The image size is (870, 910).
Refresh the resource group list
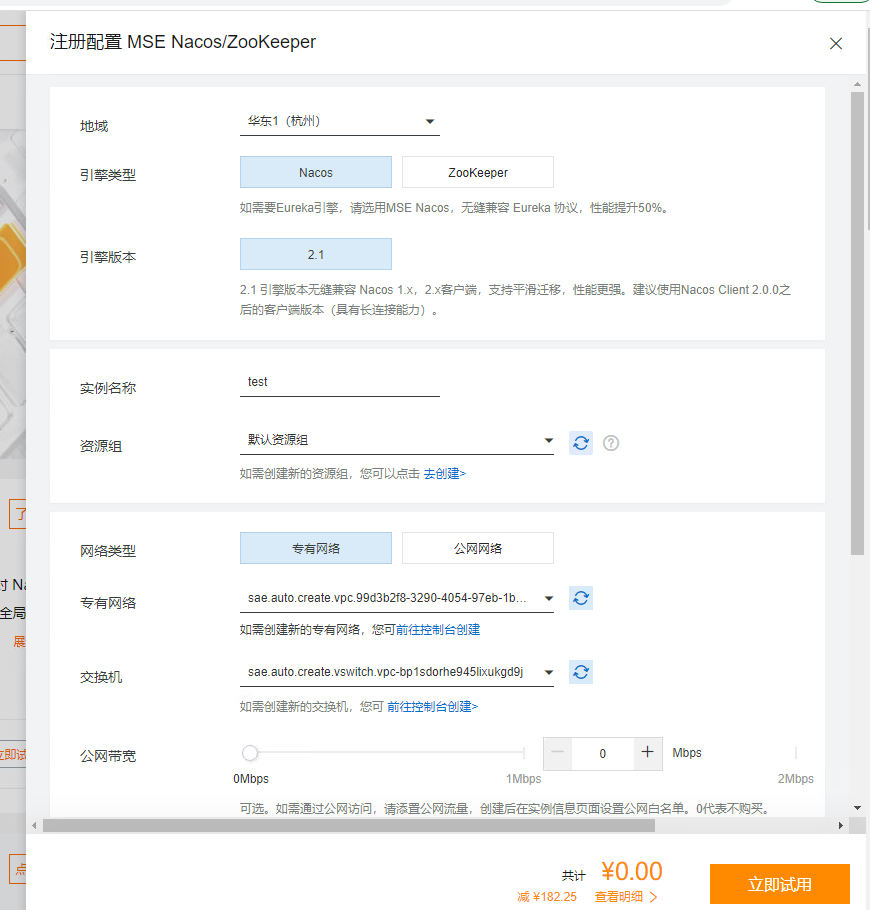[581, 441]
